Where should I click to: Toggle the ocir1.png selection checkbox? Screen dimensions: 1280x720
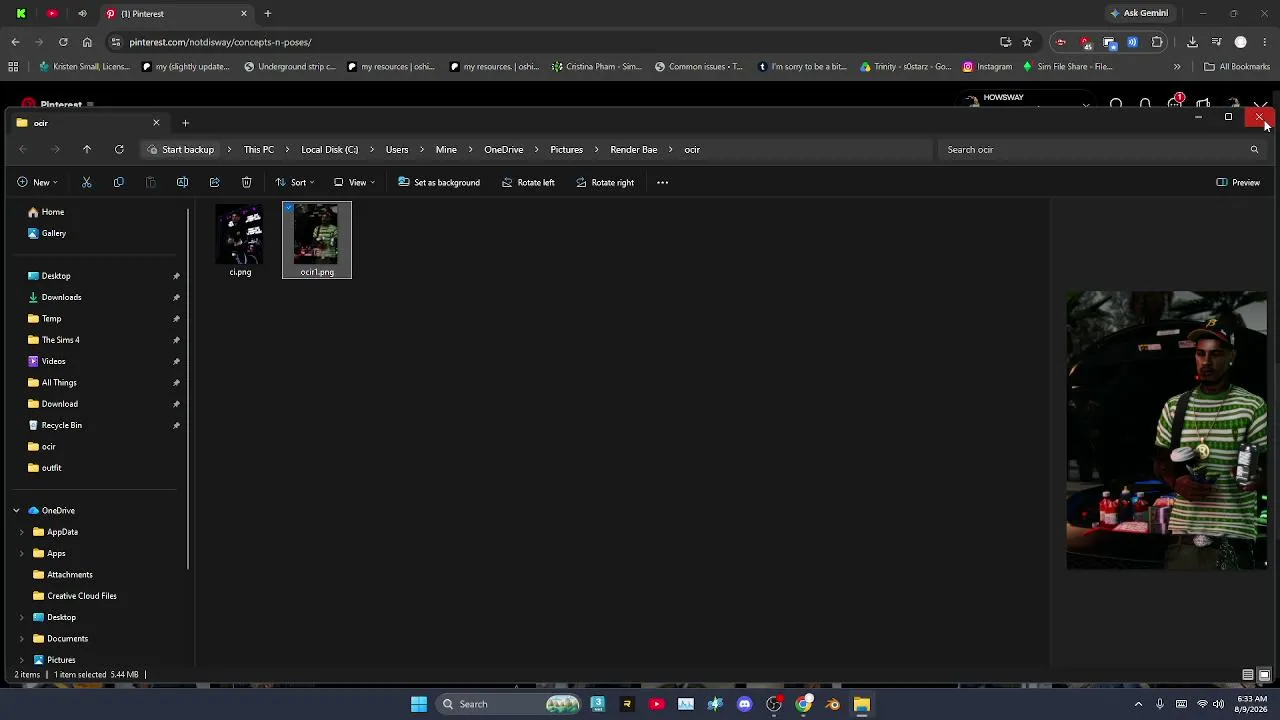pyautogui.click(x=289, y=208)
